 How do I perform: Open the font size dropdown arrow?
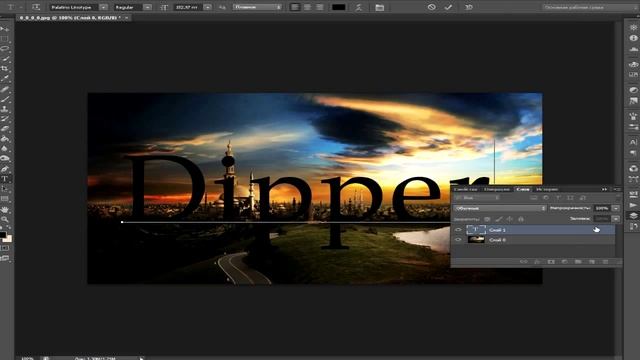click(x=208, y=7)
